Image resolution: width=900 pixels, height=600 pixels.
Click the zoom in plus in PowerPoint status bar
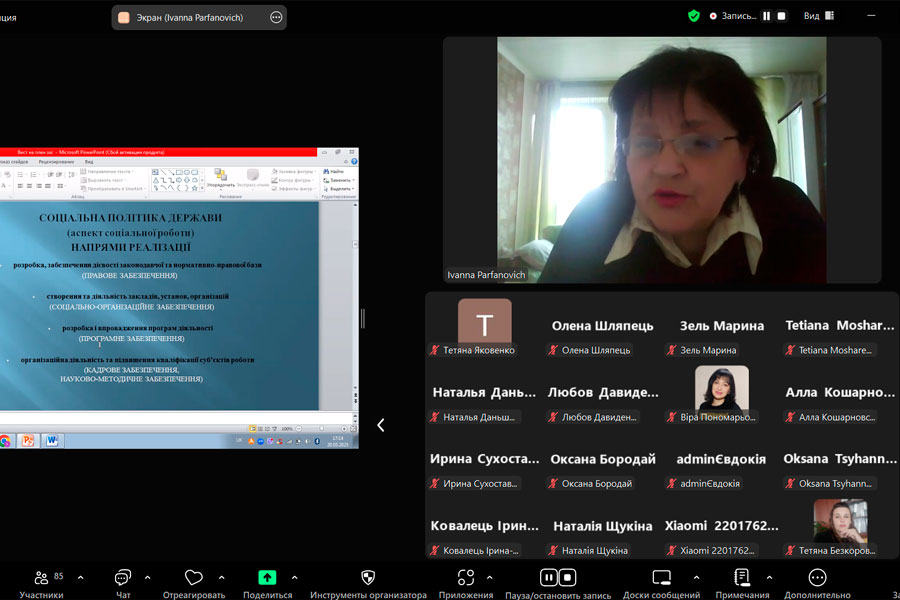(344, 429)
